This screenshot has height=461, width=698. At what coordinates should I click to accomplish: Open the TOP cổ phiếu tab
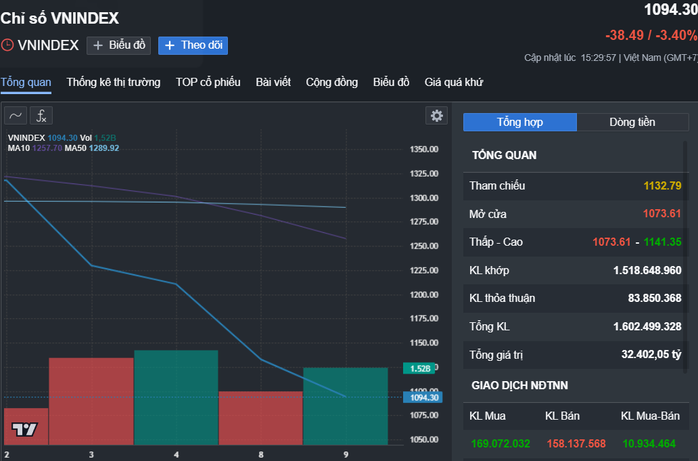tap(208, 82)
